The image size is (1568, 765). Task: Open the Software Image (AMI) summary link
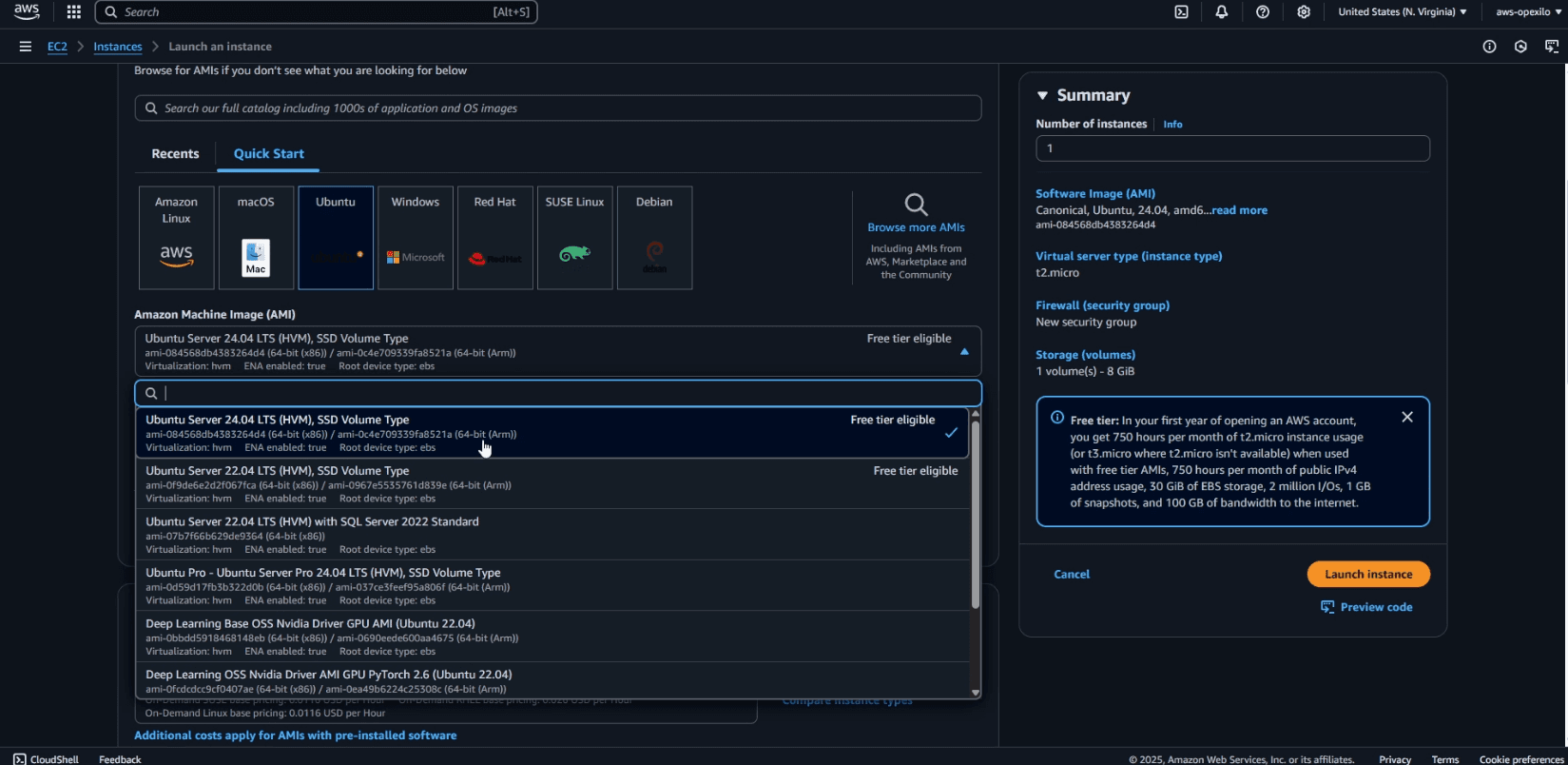[1095, 193]
